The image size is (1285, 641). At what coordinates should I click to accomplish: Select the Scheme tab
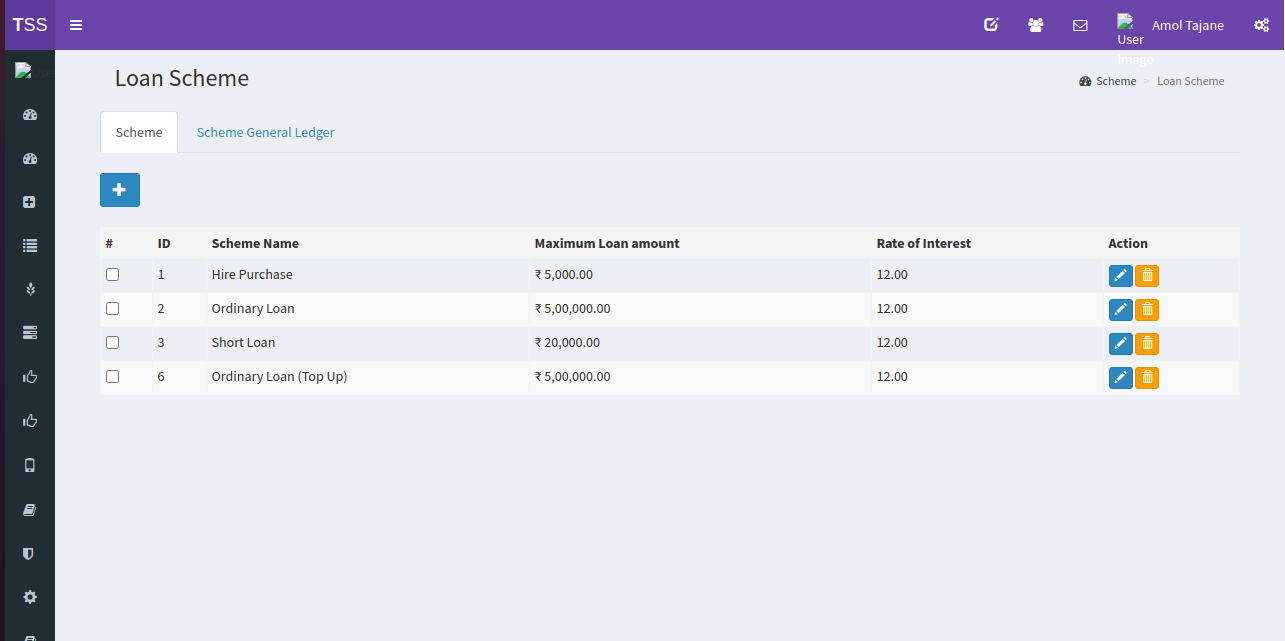pyautogui.click(x=139, y=132)
